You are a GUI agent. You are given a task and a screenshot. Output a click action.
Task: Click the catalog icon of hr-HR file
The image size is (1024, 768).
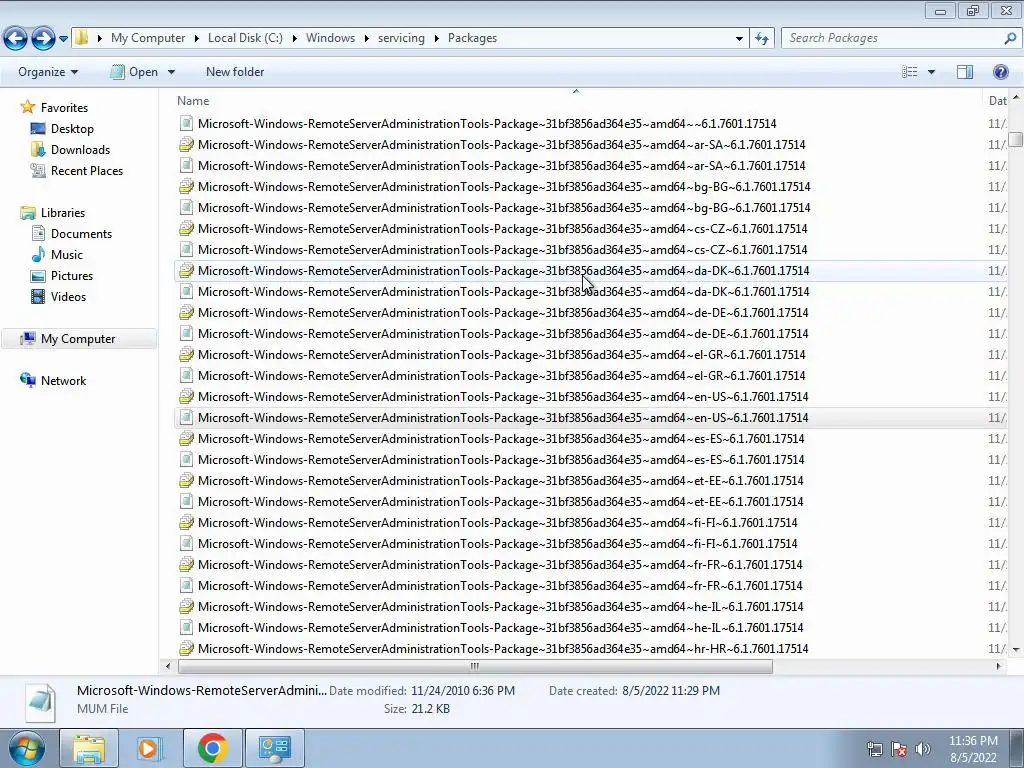tap(186, 648)
